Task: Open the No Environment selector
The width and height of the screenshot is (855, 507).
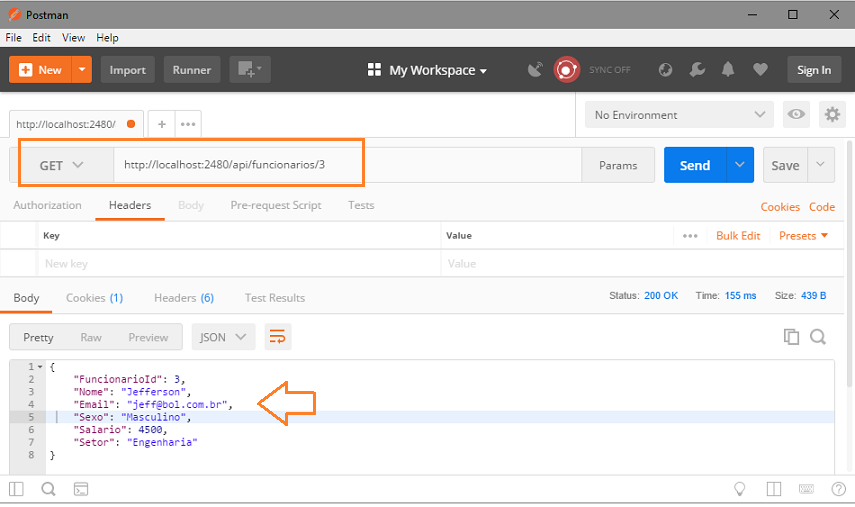Action: pos(679,114)
